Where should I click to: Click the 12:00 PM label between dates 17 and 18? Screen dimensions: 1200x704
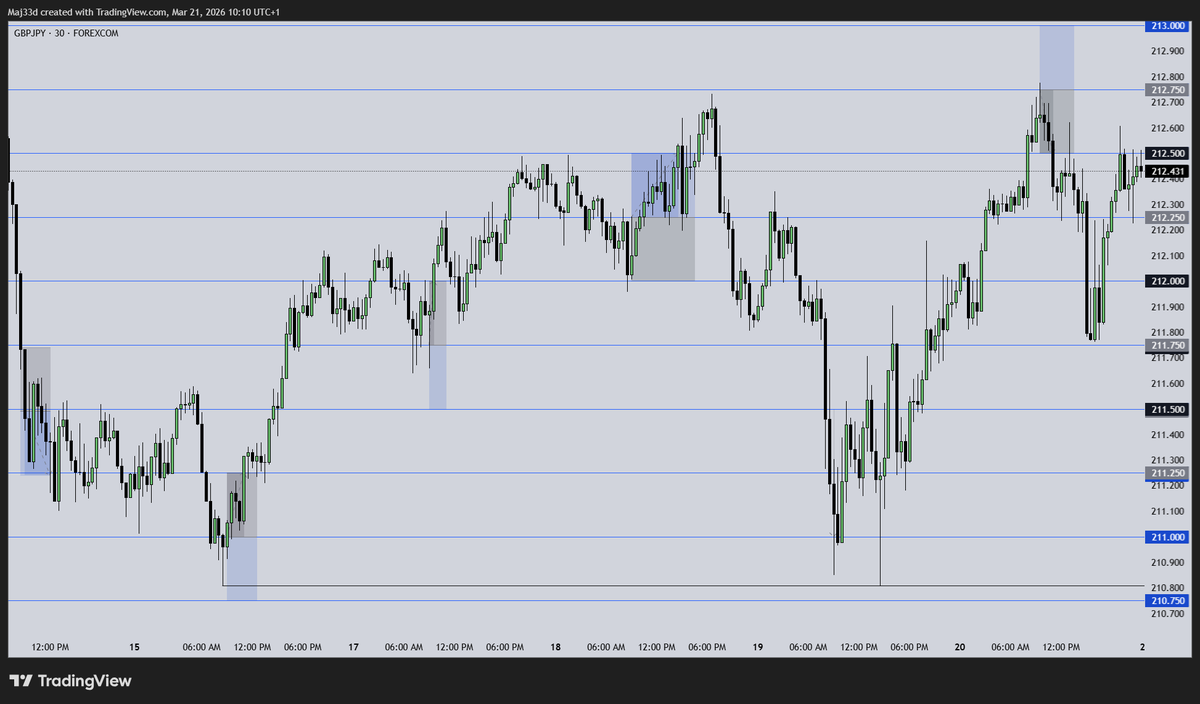tap(454, 647)
